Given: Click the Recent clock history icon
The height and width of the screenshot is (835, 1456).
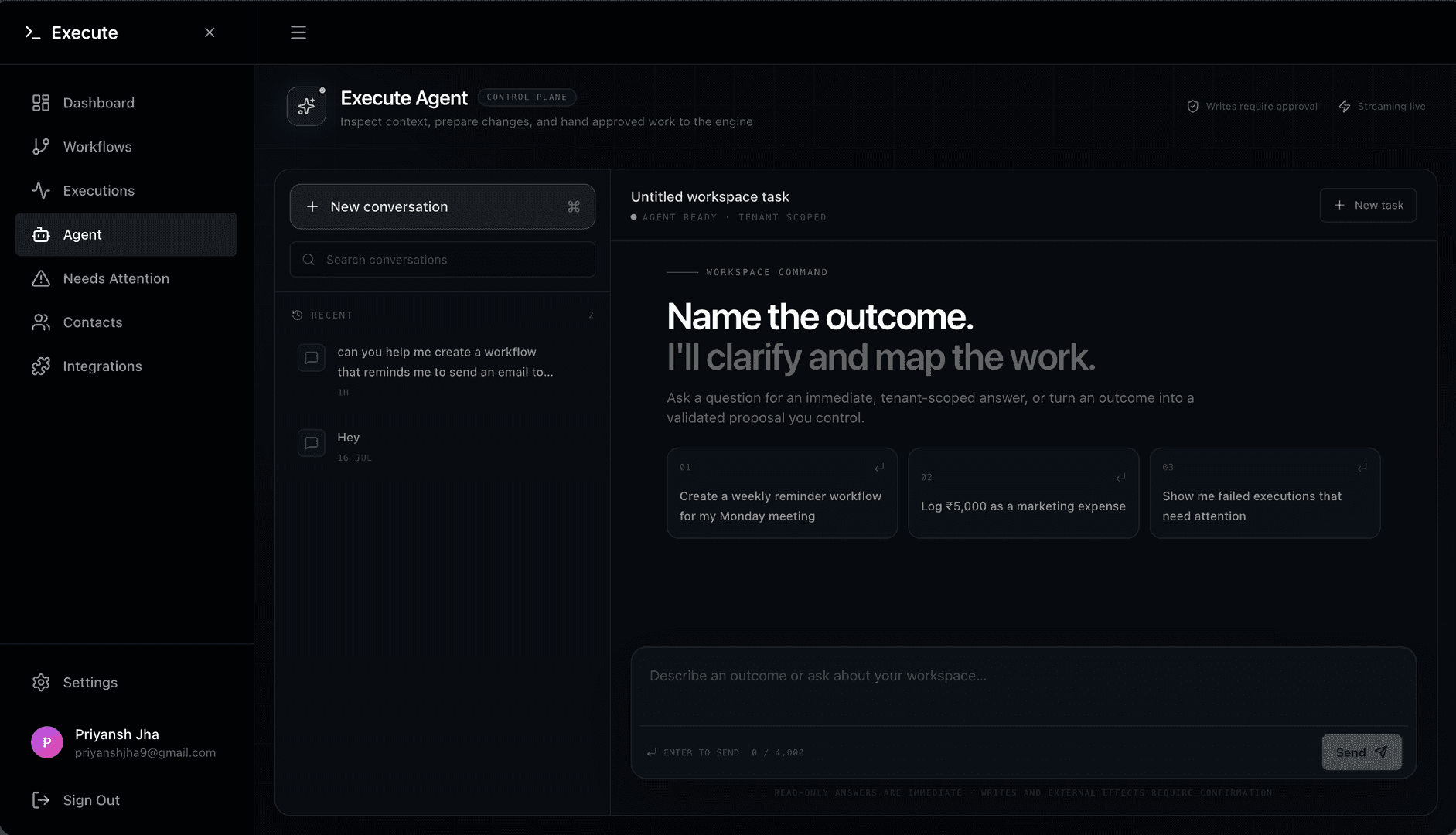Looking at the screenshot, I should click(298, 315).
